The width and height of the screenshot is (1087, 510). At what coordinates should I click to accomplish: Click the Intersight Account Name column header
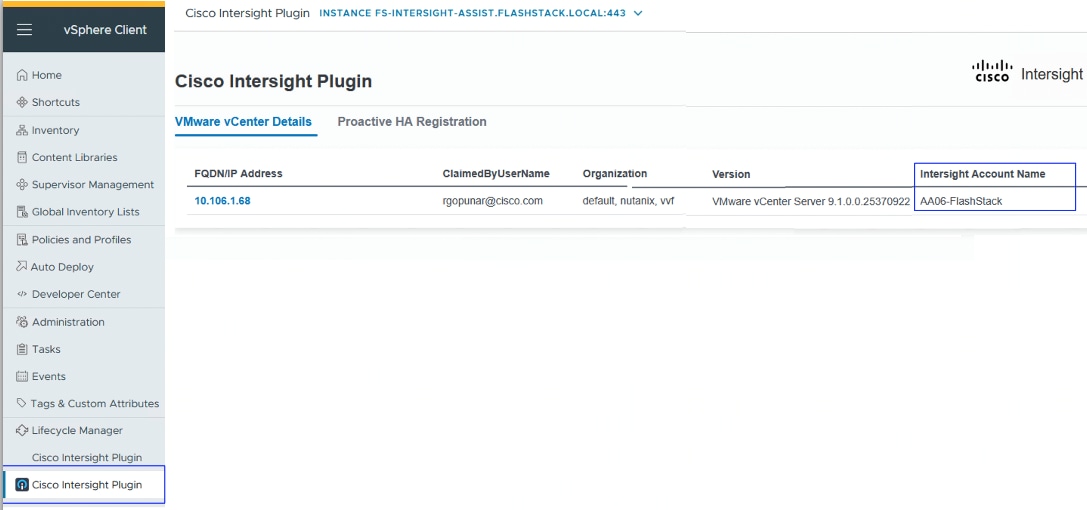(982, 174)
